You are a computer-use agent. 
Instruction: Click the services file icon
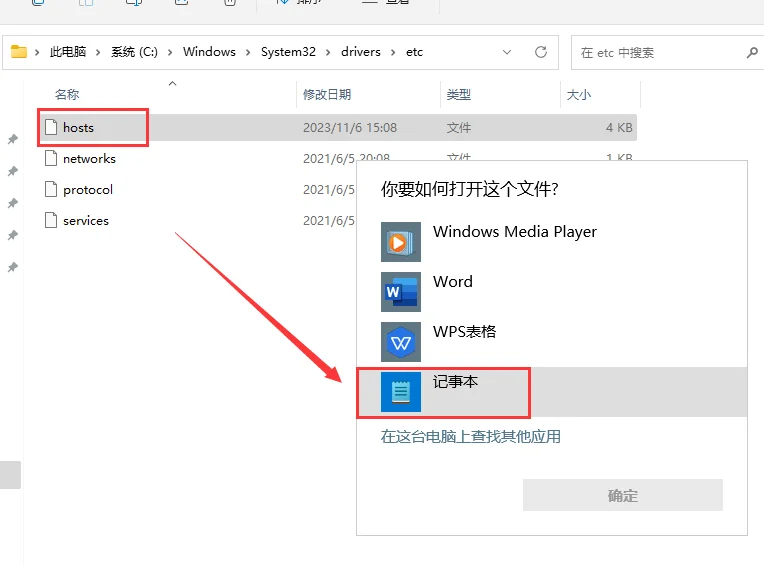(51, 220)
